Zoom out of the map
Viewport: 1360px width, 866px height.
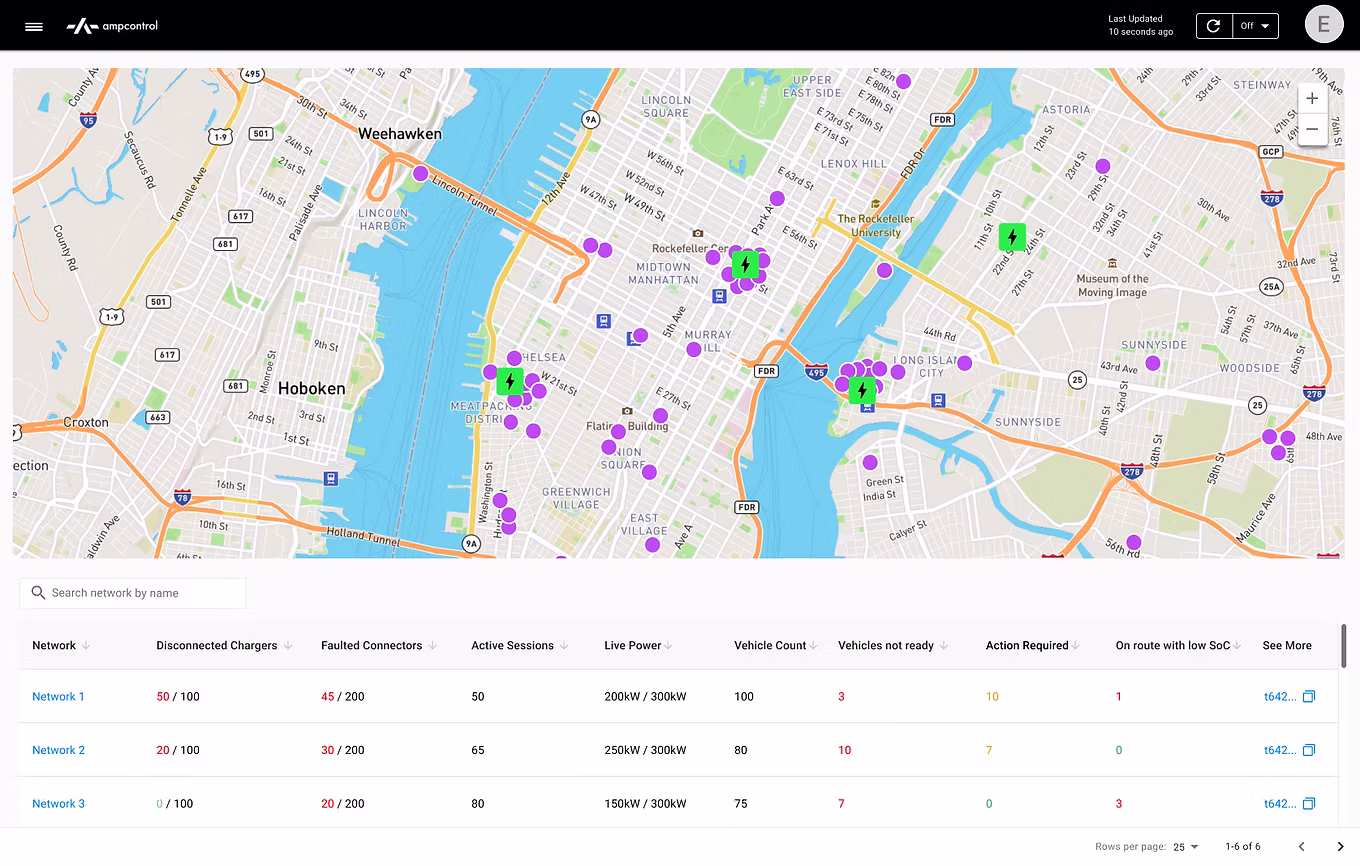click(x=1312, y=130)
